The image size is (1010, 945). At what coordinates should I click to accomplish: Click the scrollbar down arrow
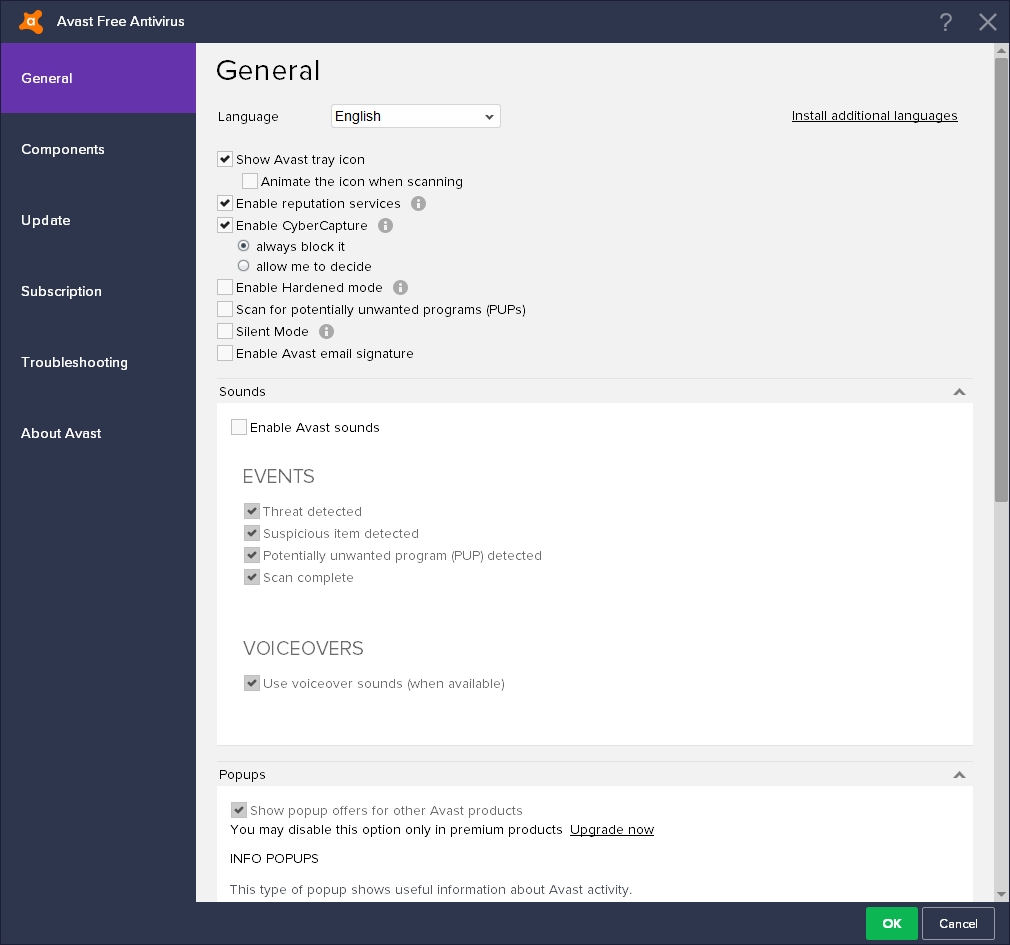click(1001, 894)
